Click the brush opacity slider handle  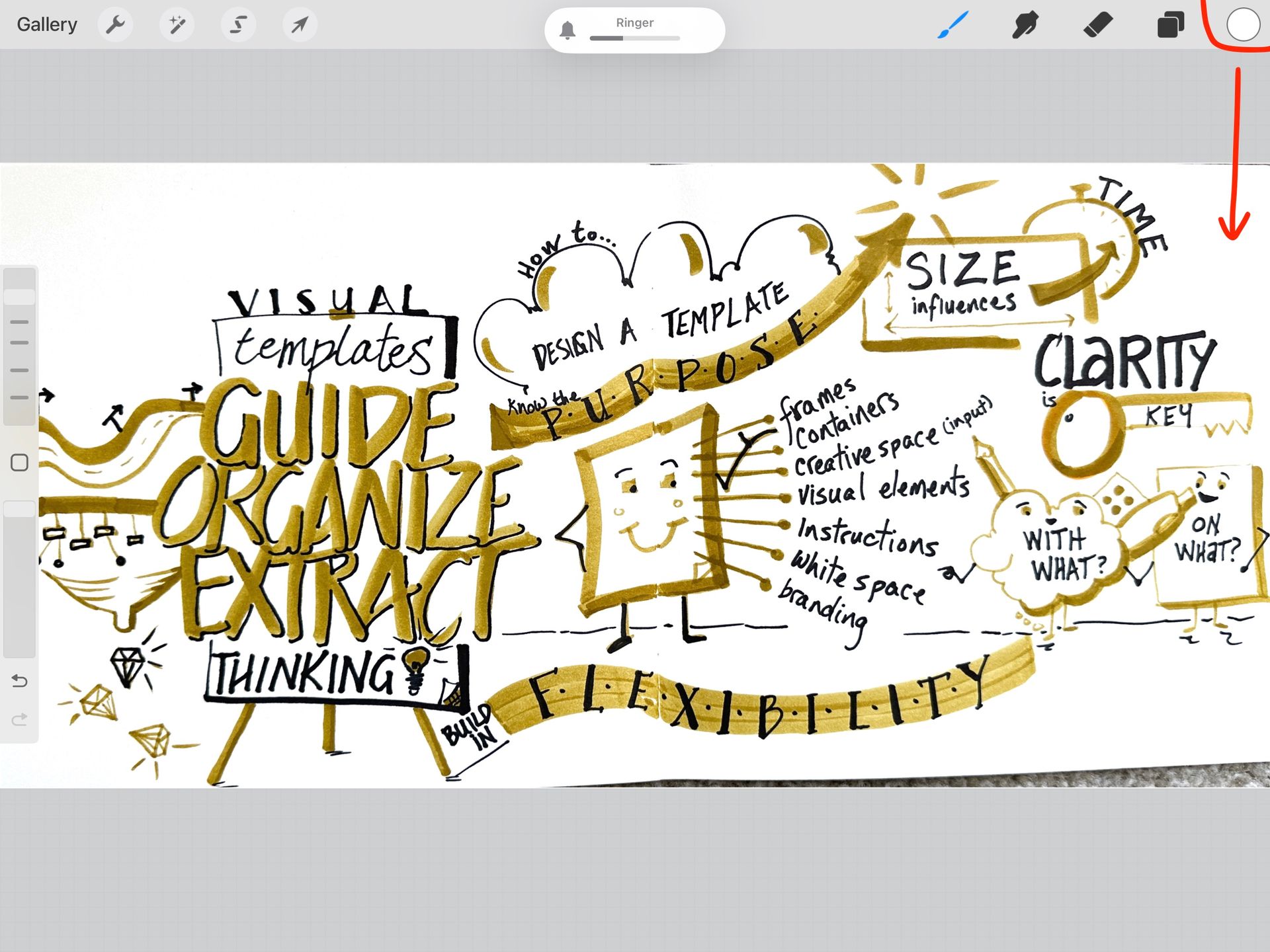coord(20,509)
